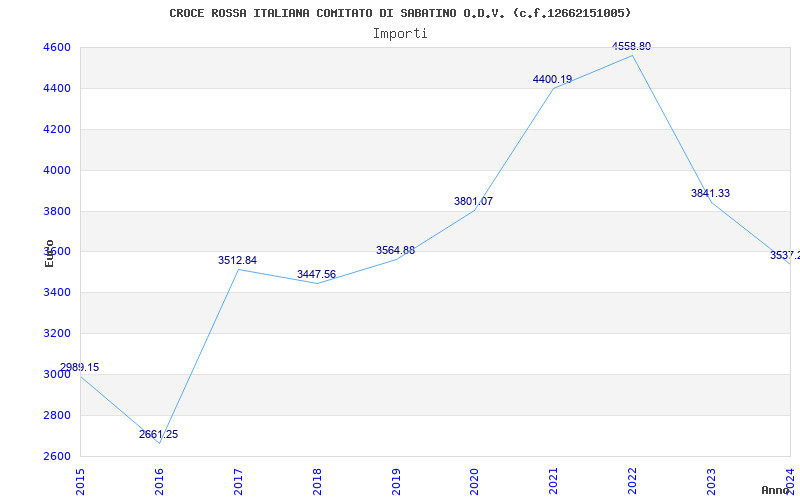This screenshot has width=800, height=500.
Task: Click data label 2661.25
Action: [x=159, y=435]
